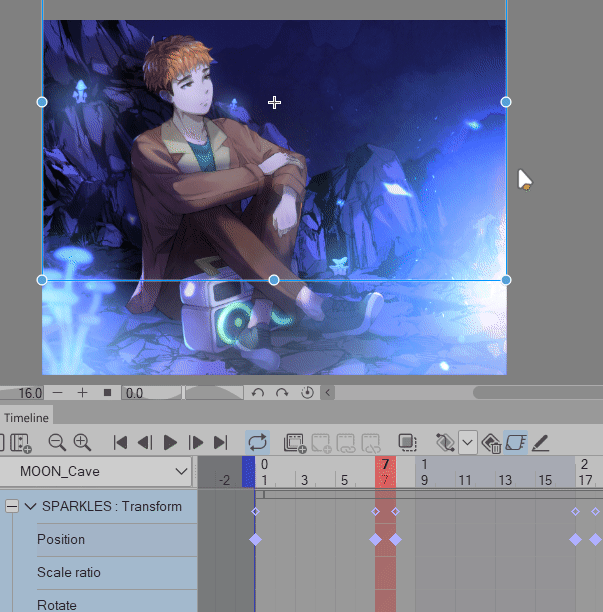
Task: Advance to the next frame
Action: point(196,442)
